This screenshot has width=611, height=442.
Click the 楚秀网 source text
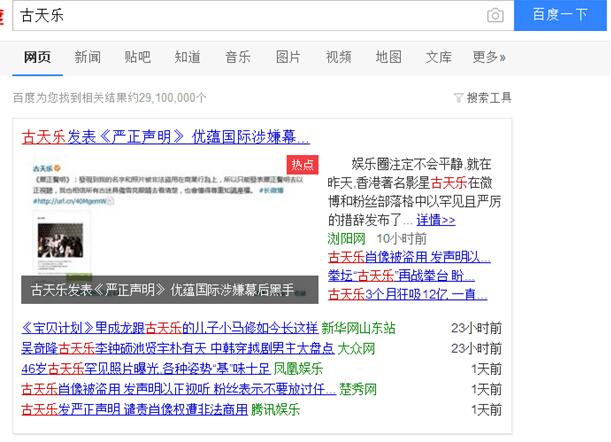click(358, 389)
